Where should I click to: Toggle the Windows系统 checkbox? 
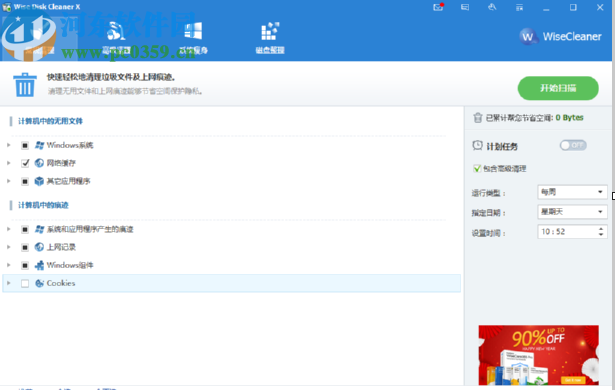[25, 146]
